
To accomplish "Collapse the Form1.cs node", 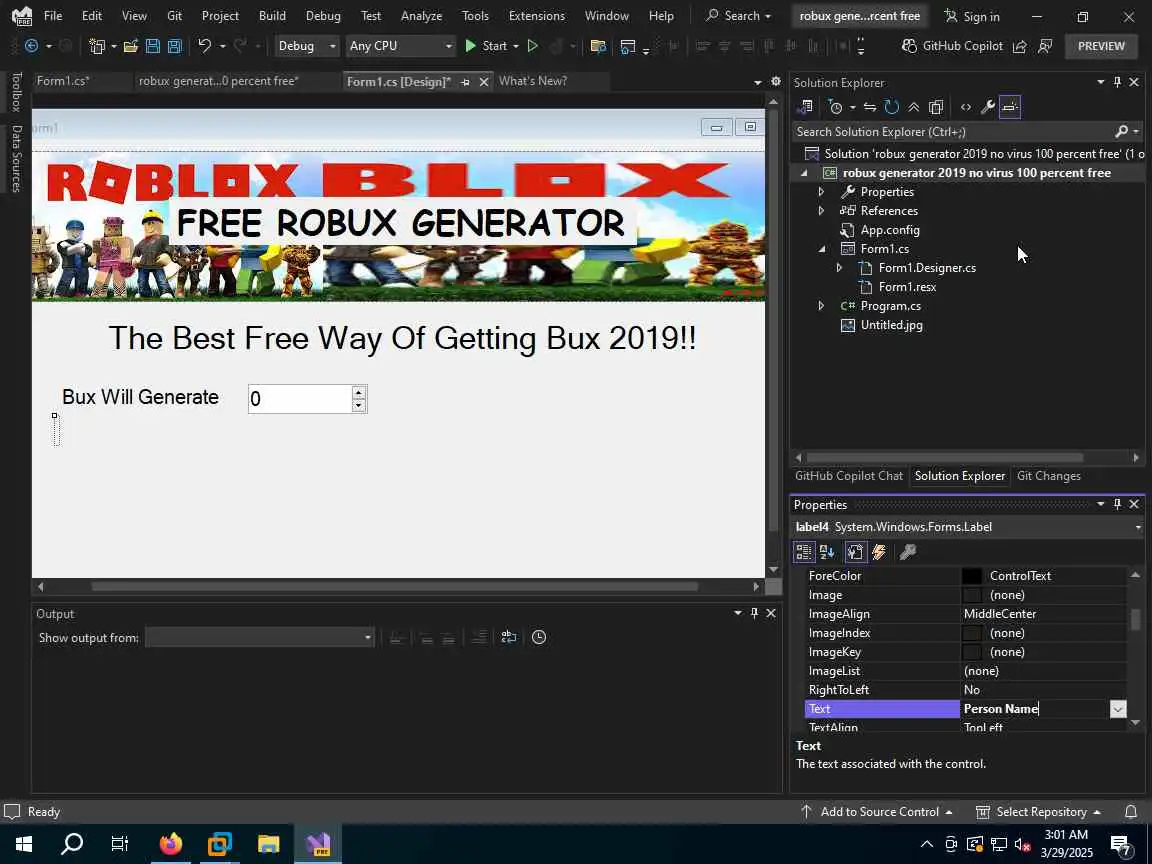I will pyautogui.click(x=821, y=249).
